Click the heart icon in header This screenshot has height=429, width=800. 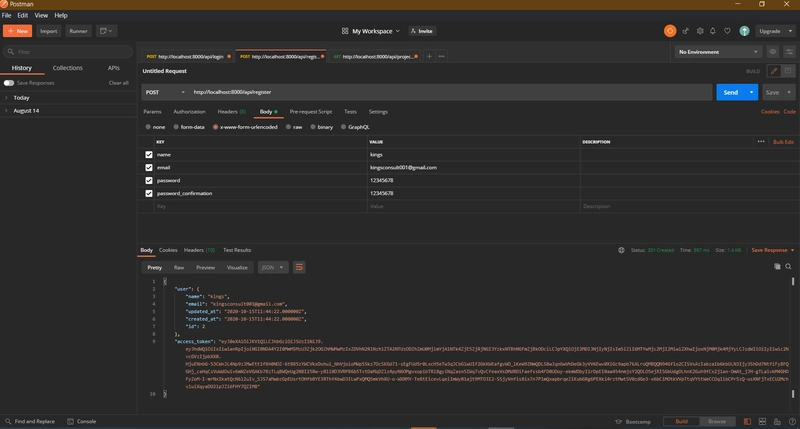coord(728,31)
